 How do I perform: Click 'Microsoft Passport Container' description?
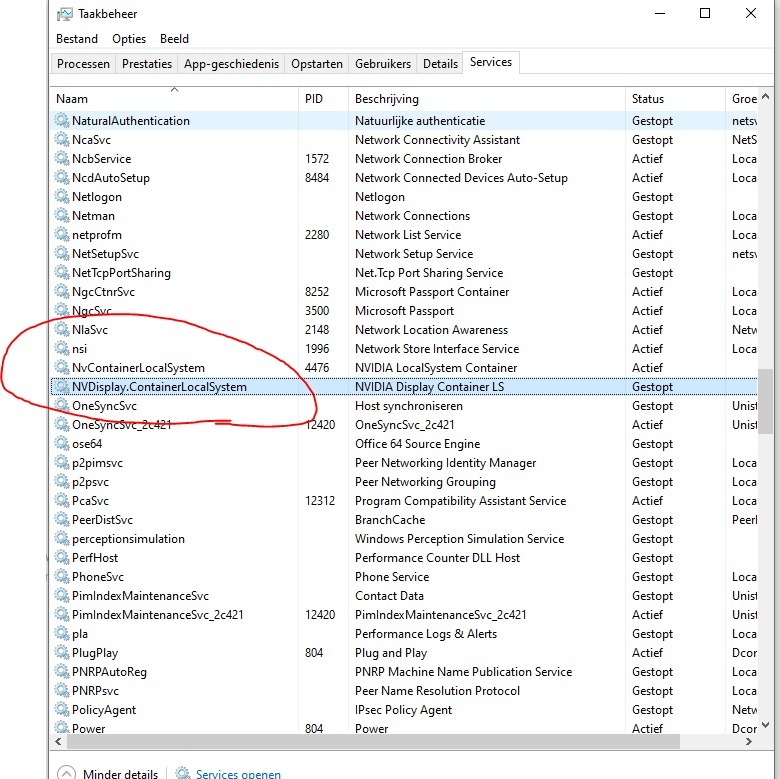pos(432,292)
